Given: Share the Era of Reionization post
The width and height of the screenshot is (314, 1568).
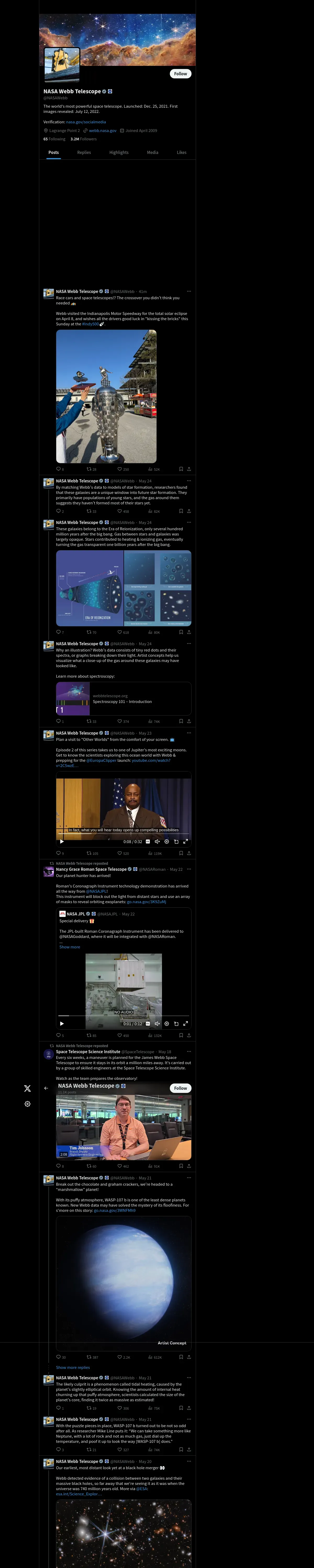Looking at the screenshot, I should [x=189, y=632].
